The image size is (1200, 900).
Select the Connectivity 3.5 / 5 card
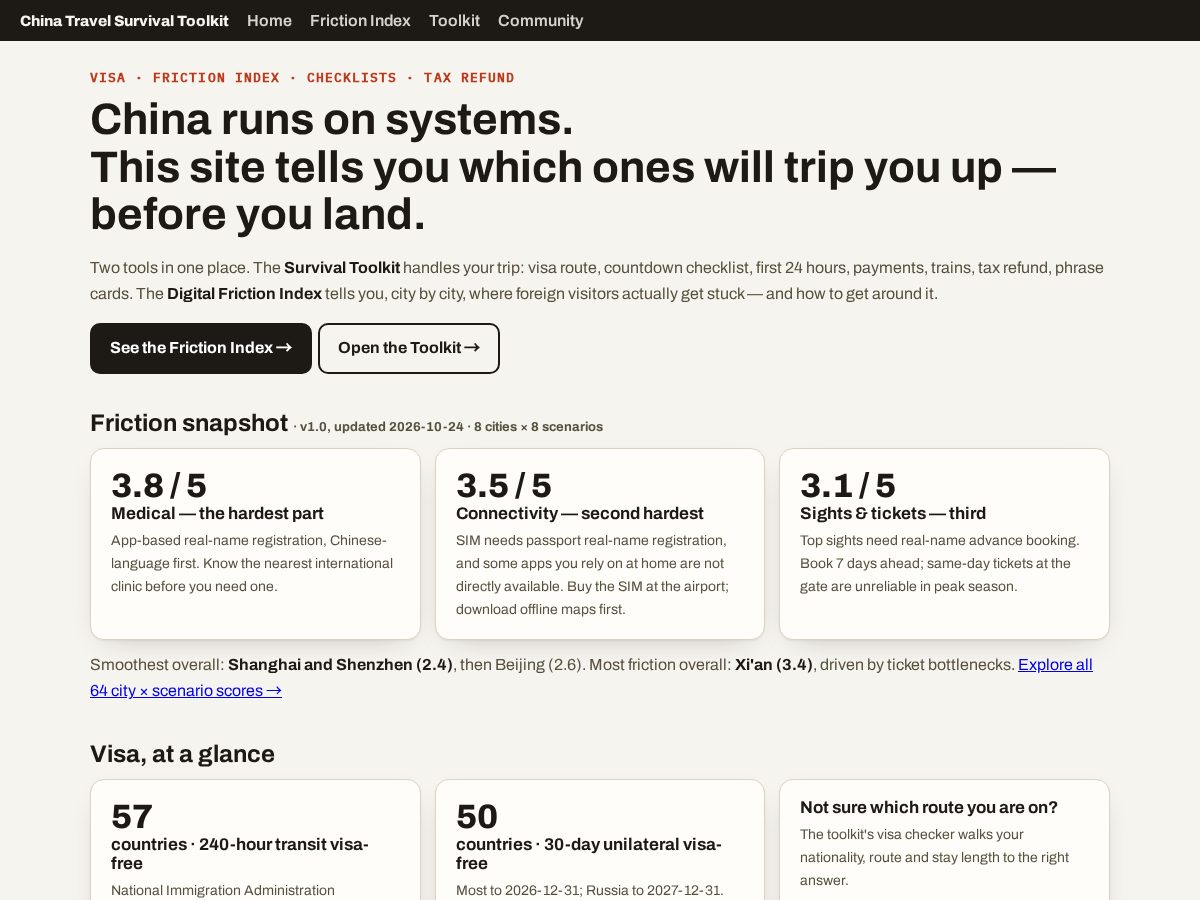pyautogui.click(x=600, y=544)
